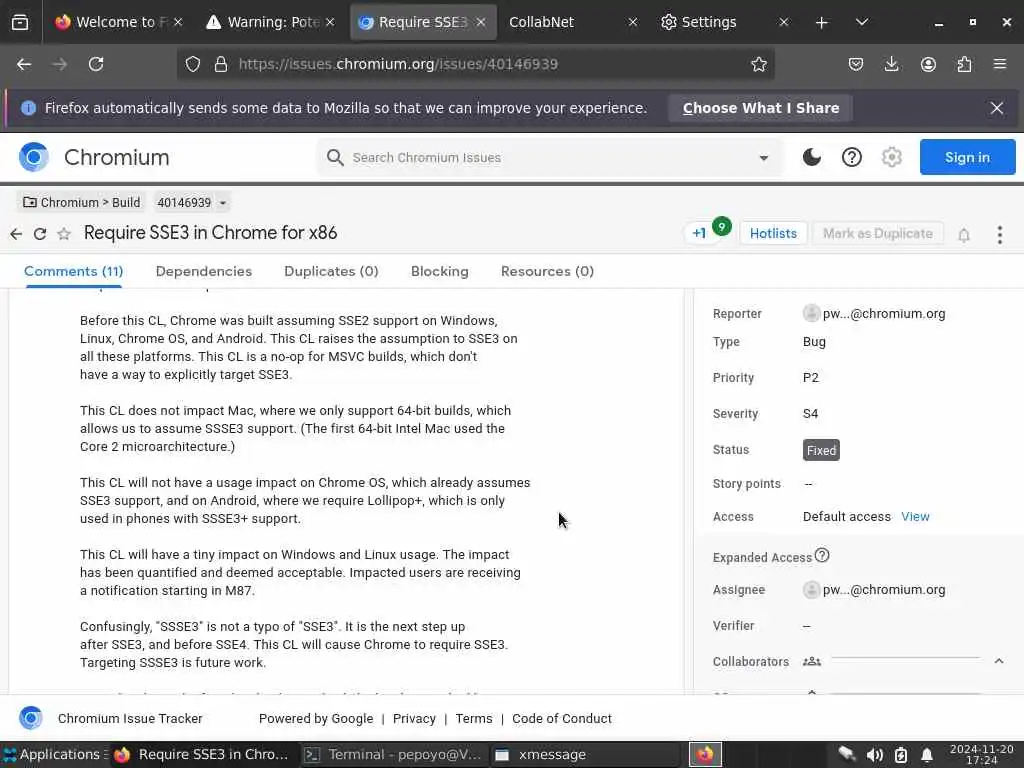Click the Expanded Access help icon
This screenshot has width=1024, height=768.
pos(822,556)
